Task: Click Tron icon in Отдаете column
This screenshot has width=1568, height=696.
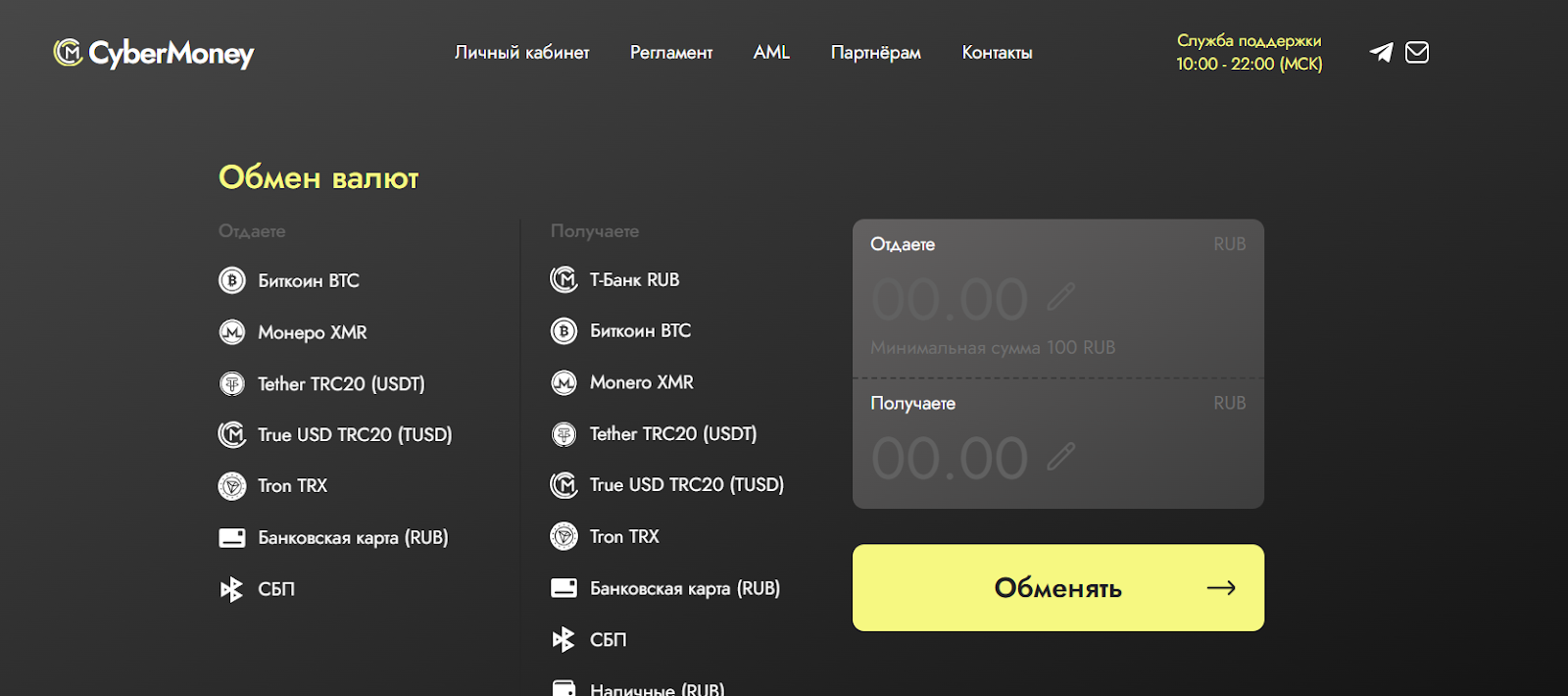Action: [x=232, y=485]
